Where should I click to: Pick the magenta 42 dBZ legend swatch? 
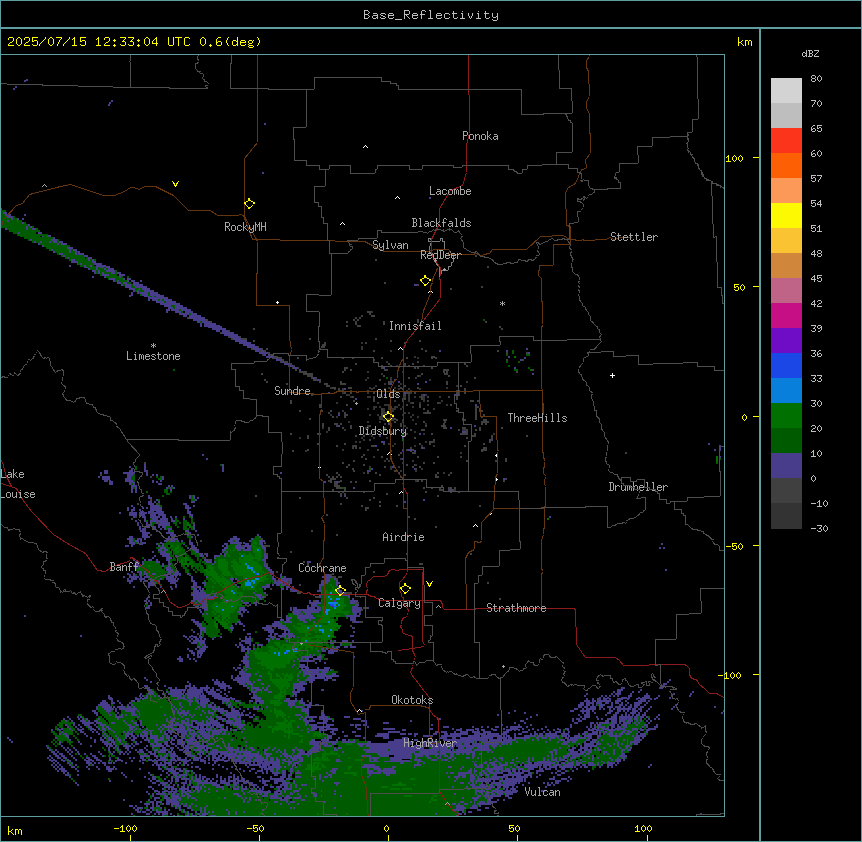click(x=786, y=315)
